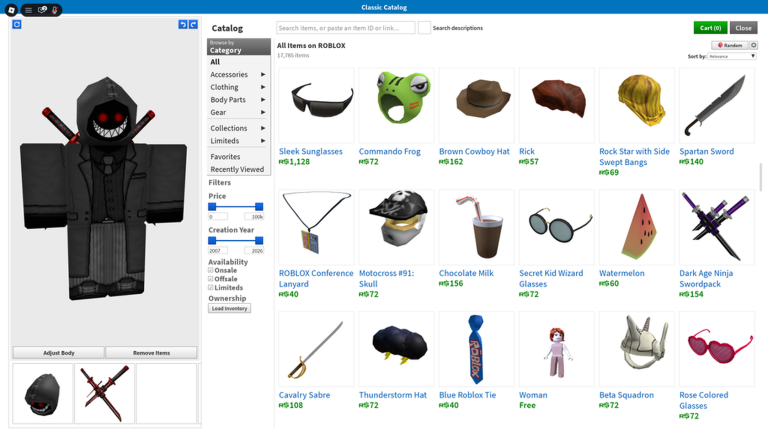Image resolution: width=768 pixels, height=432 pixels.
Task: Select the equipped hooded head thumbnail
Action: coord(43,393)
